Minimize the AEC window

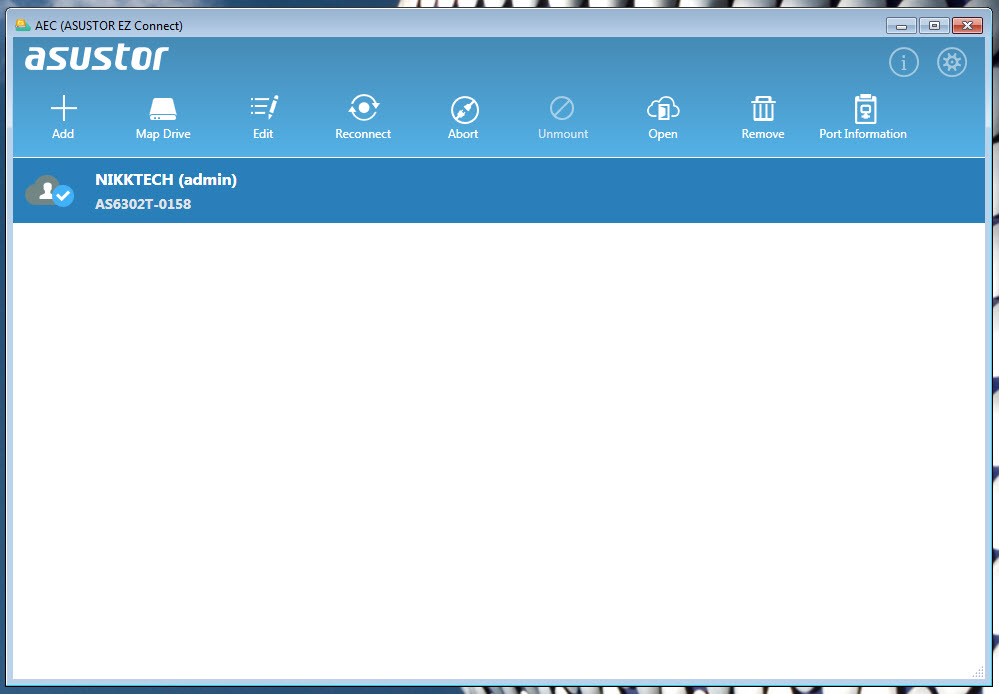(901, 25)
